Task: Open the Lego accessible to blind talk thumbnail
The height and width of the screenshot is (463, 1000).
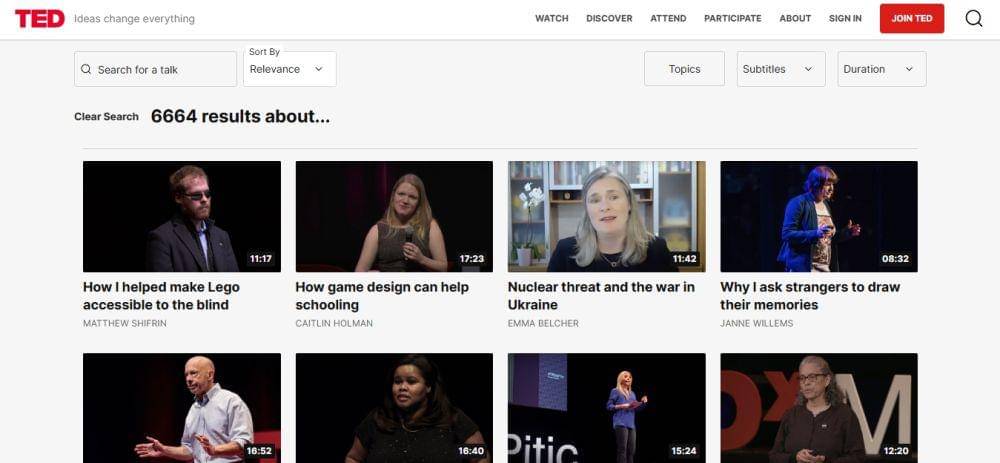Action: [x=181, y=216]
